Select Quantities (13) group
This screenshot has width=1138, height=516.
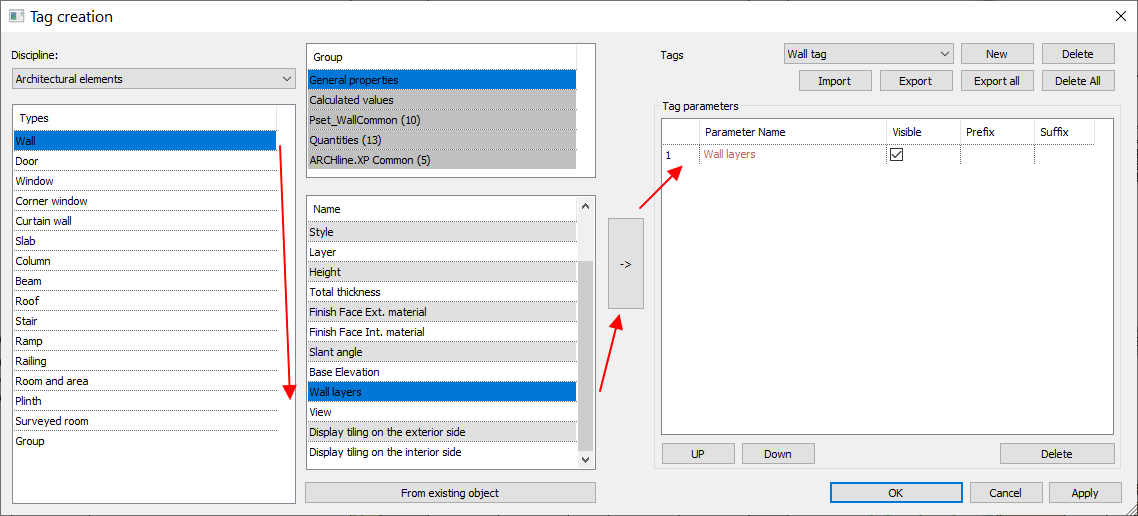[442, 139]
